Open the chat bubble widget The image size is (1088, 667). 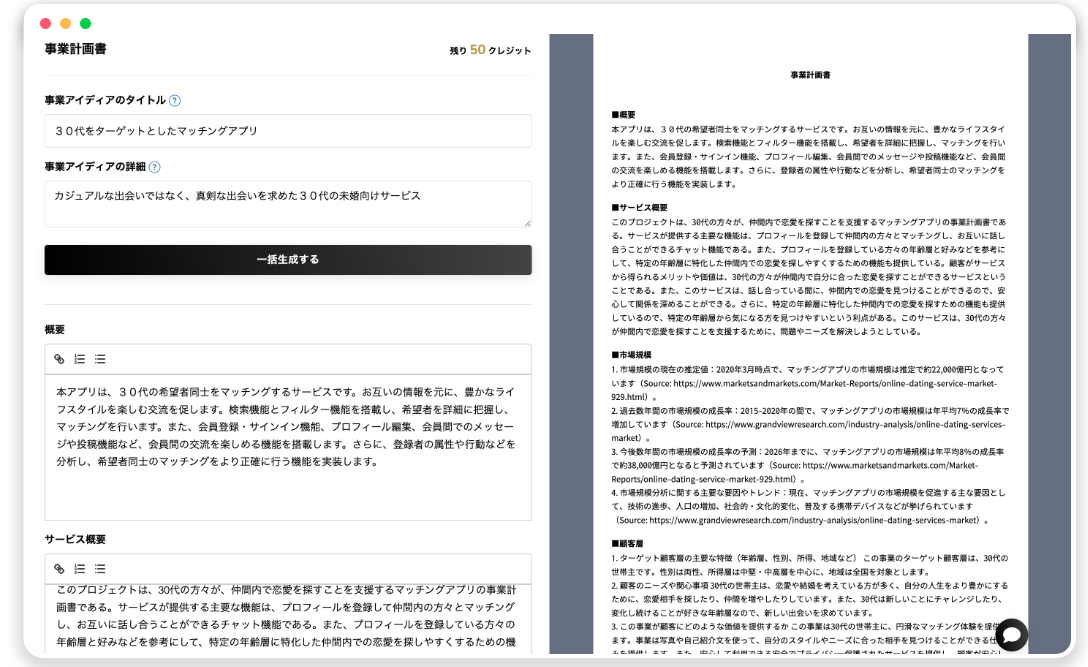pos(1011,634)
